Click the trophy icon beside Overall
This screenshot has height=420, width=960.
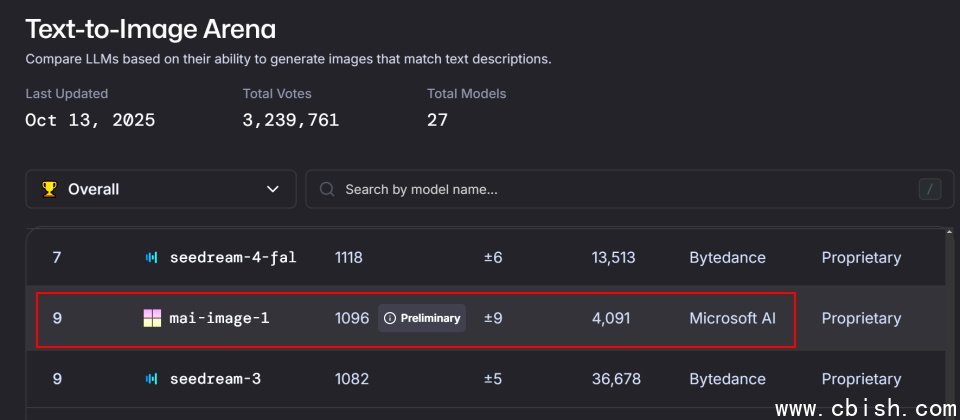coord(49,189)
